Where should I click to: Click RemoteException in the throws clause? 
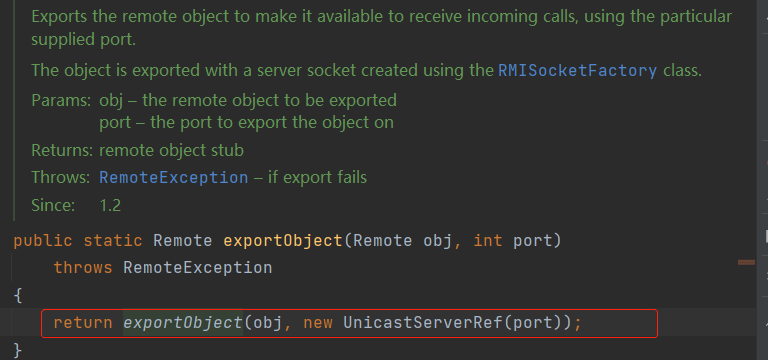click(197, 268)
